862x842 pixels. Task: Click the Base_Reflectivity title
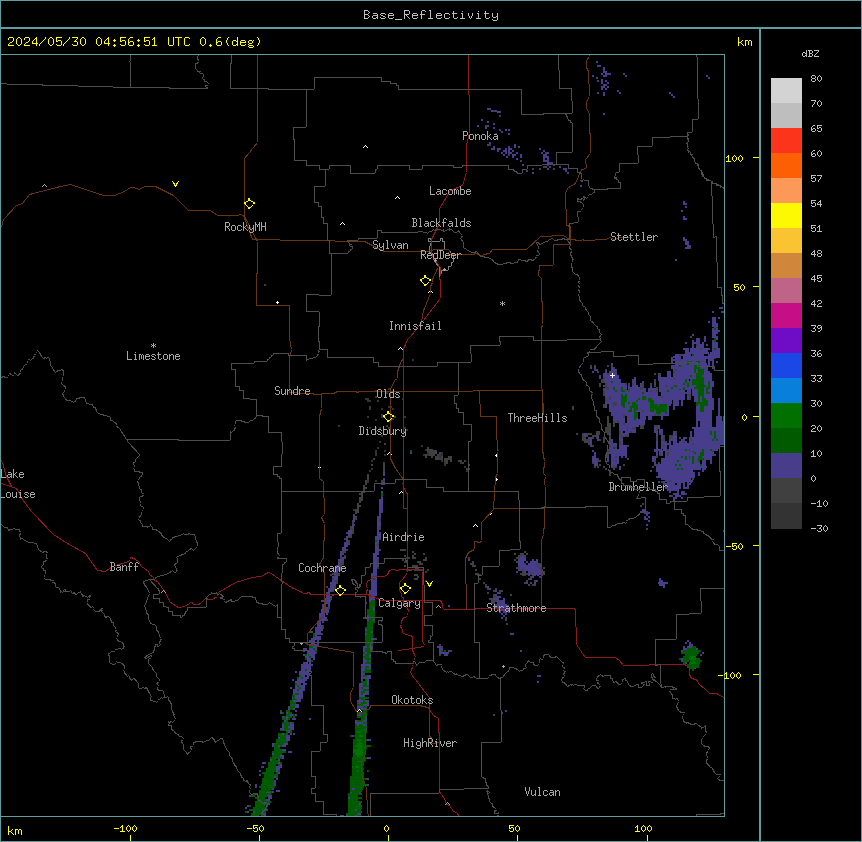pyautogui.click(x=431, y=15)
